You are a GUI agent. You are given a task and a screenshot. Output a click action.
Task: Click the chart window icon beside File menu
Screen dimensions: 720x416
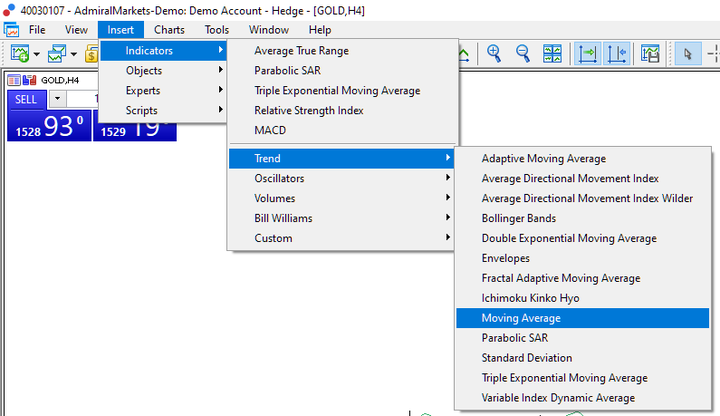click(x=11, y=30)
